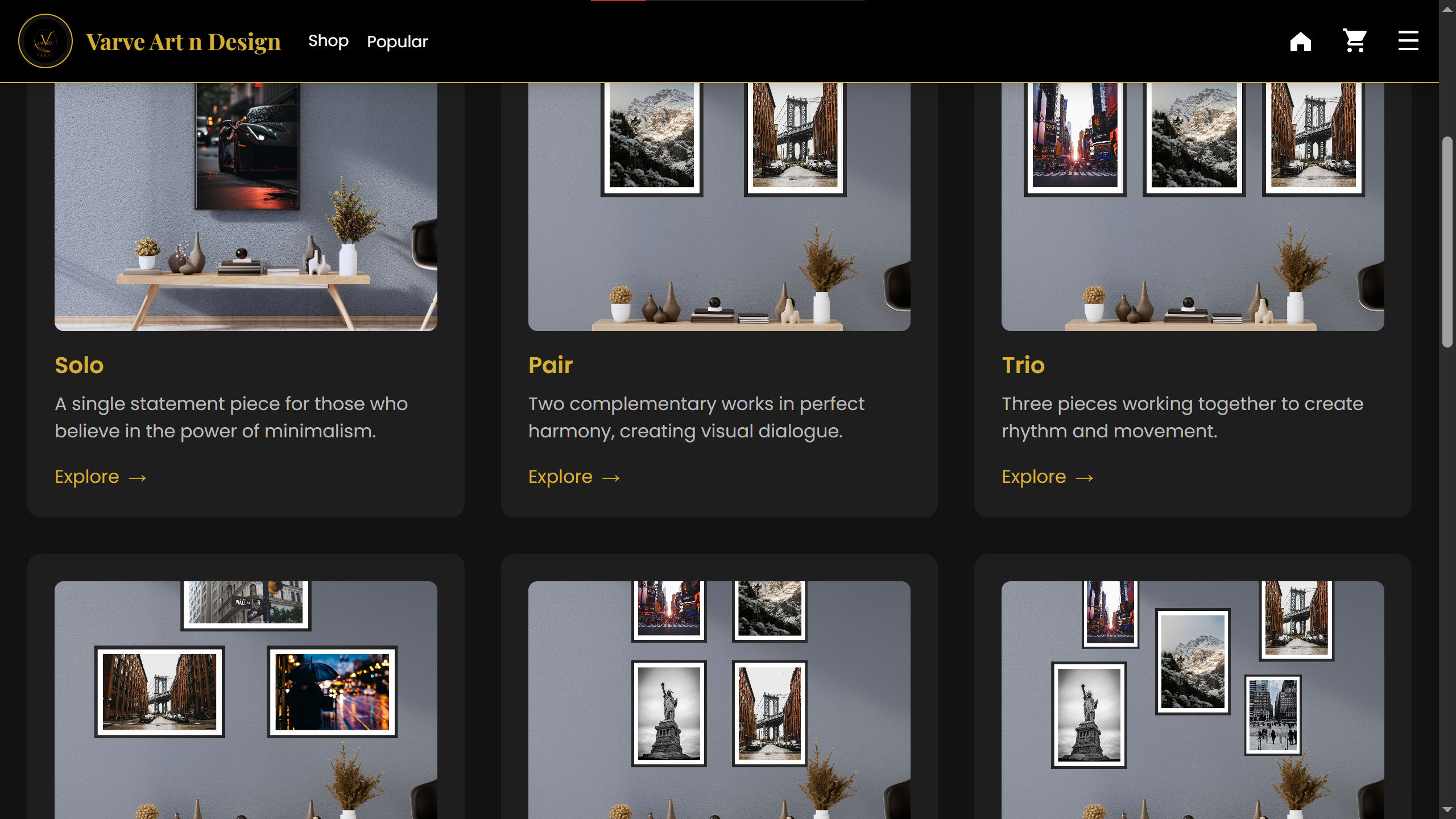This screenshot has width=1456, height=819.
Task: Explore the Pair collection
Action: pos(561,477)
